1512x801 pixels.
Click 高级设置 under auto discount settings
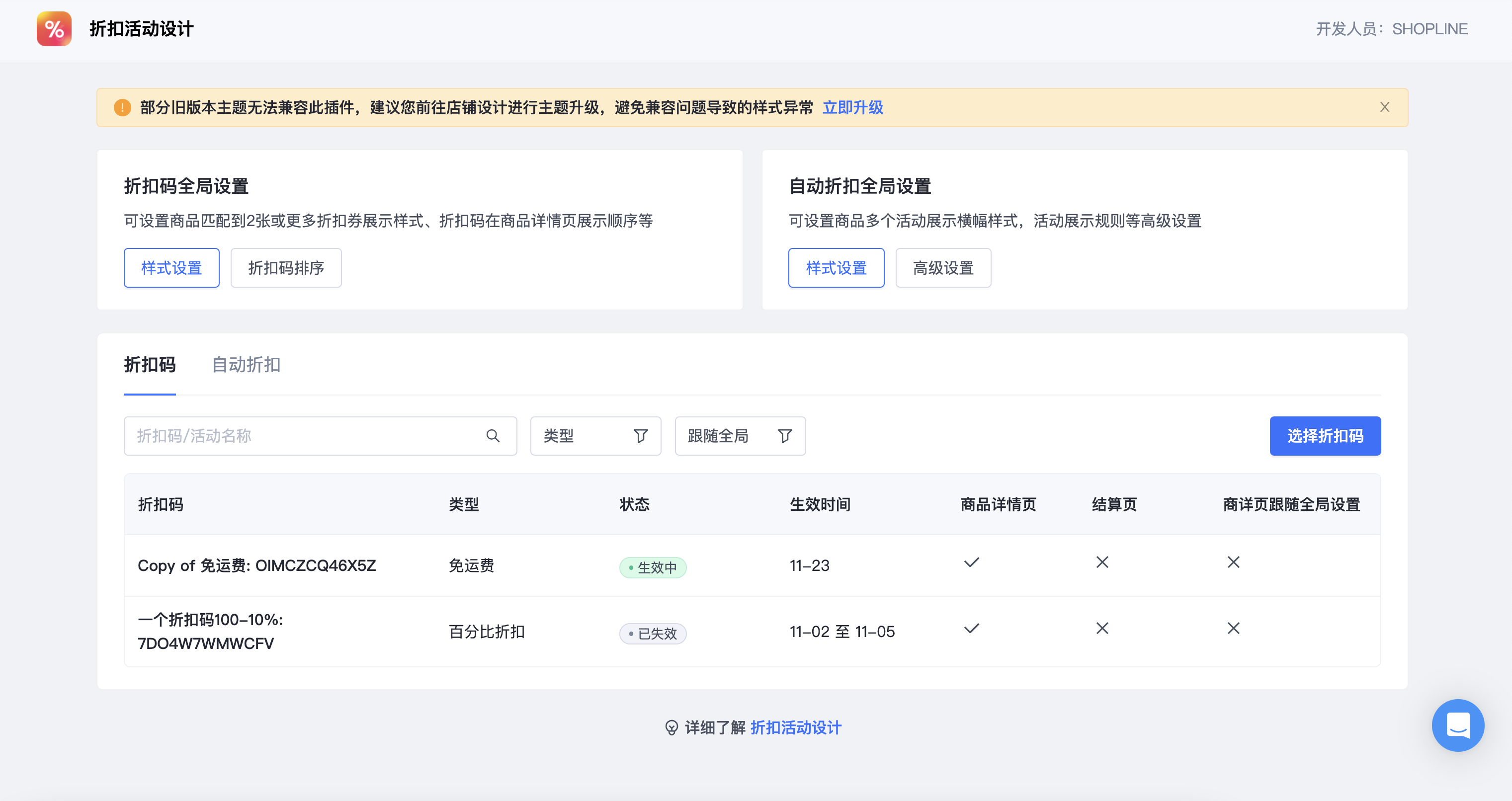pyautogui.click(x=943, y=268)
